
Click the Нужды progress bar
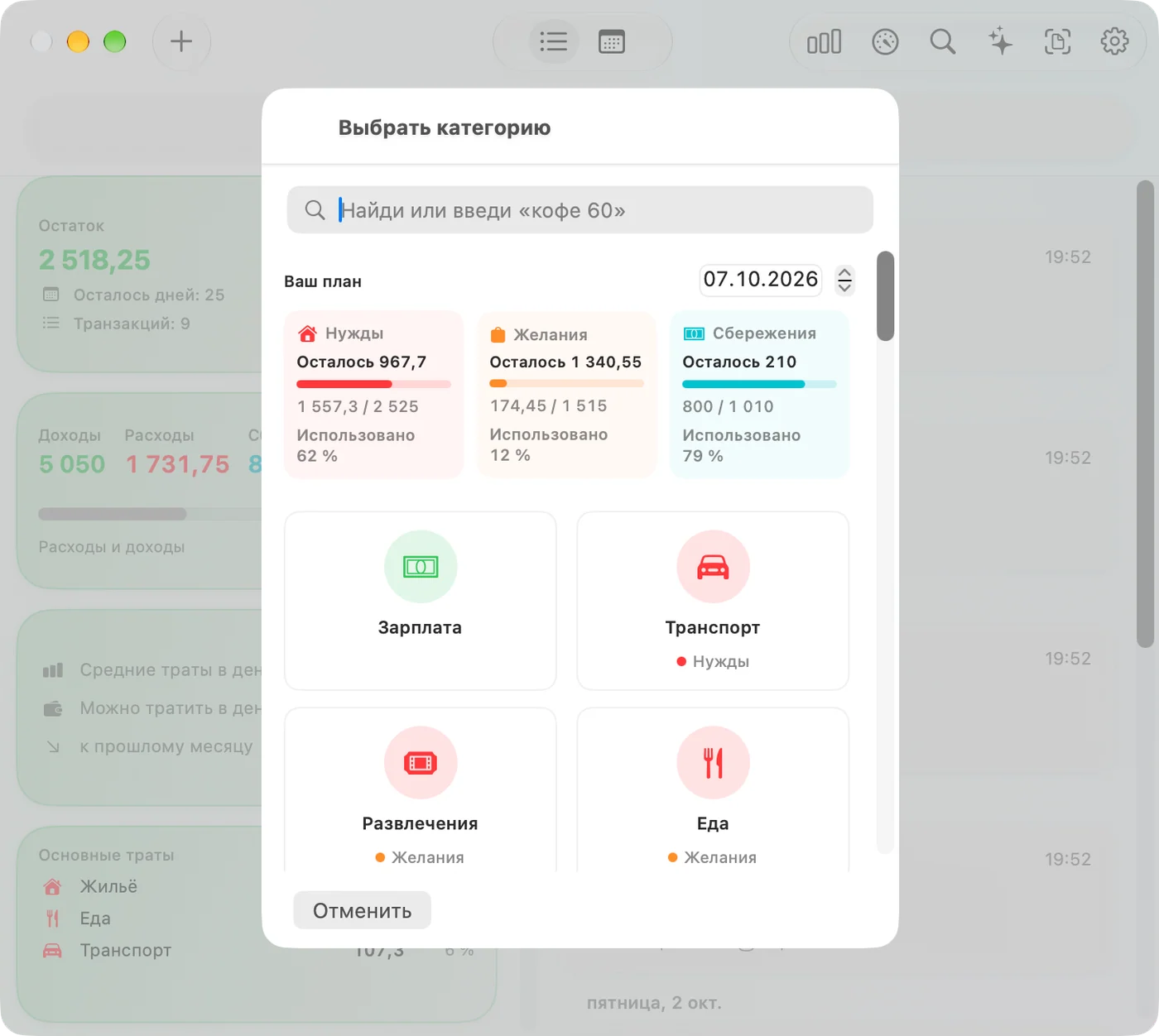coord(373,384)
